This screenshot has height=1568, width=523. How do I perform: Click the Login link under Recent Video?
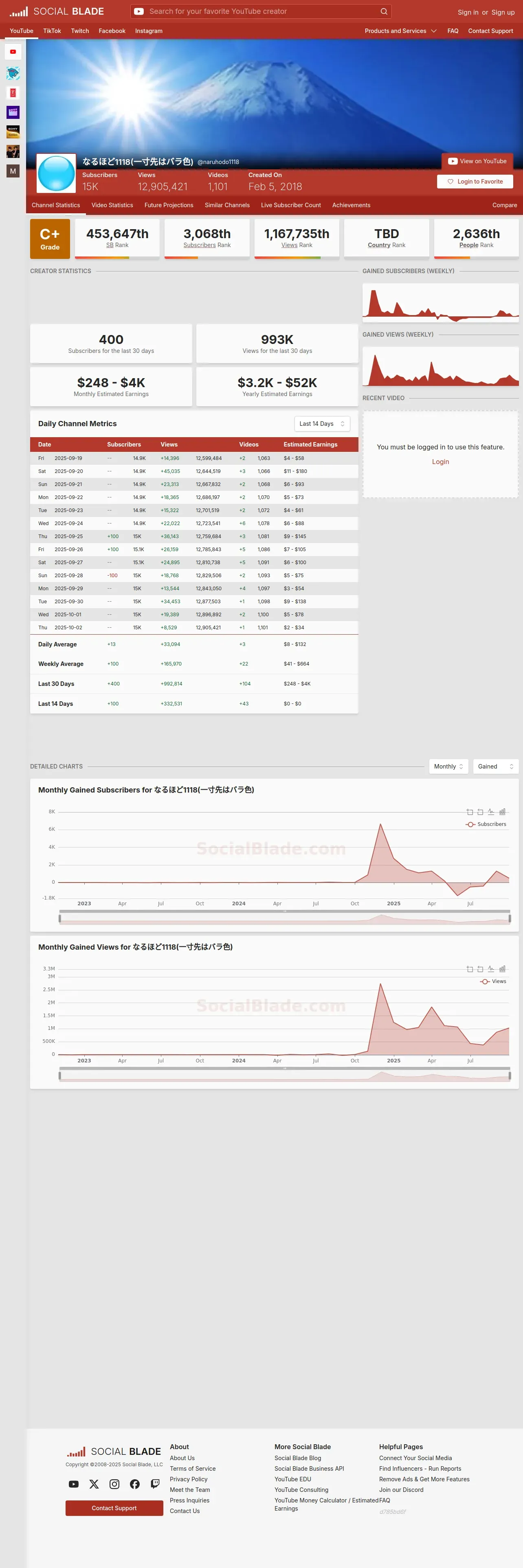[x=441, y=462]
